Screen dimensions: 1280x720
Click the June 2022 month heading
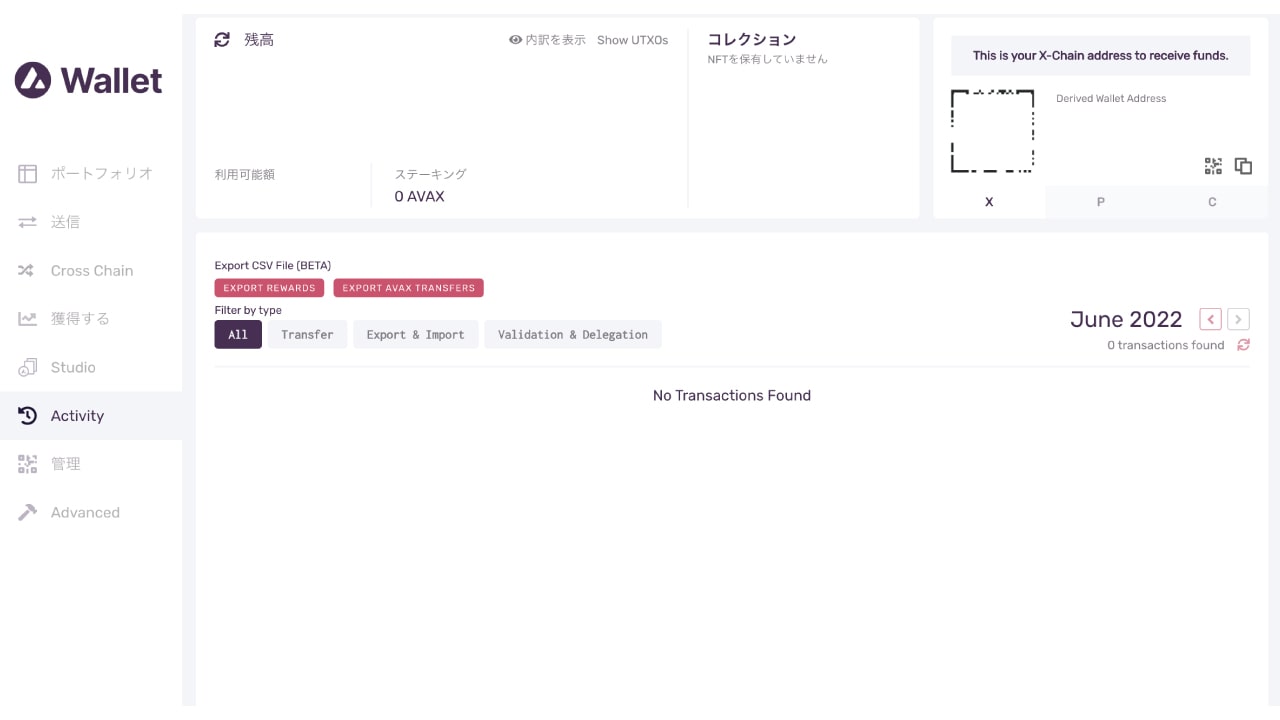1126,319
